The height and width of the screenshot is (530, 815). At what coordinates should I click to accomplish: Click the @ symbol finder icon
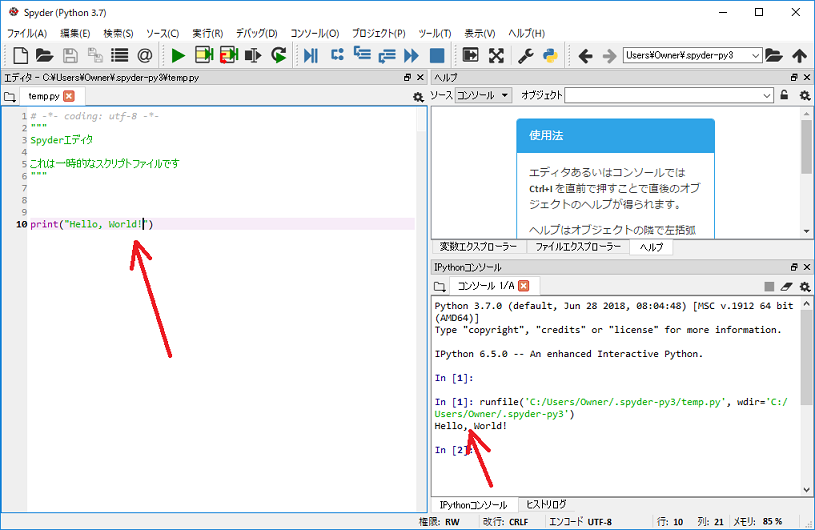(144, 55)
